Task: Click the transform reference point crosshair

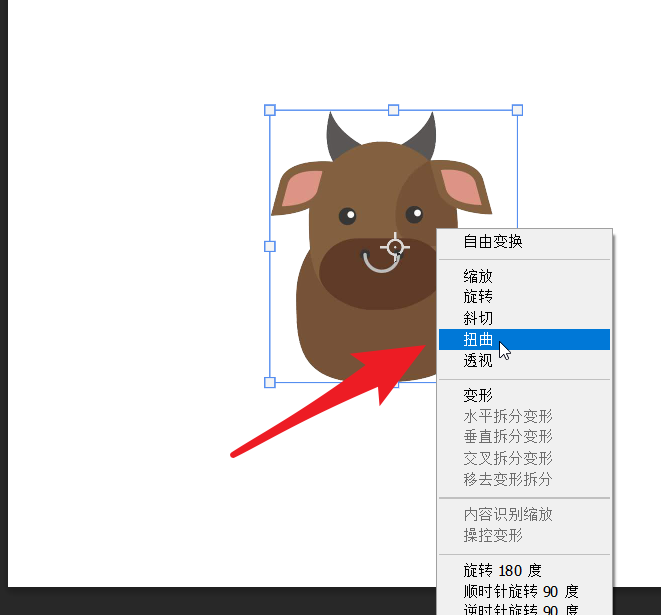Action: click(395, 247)
